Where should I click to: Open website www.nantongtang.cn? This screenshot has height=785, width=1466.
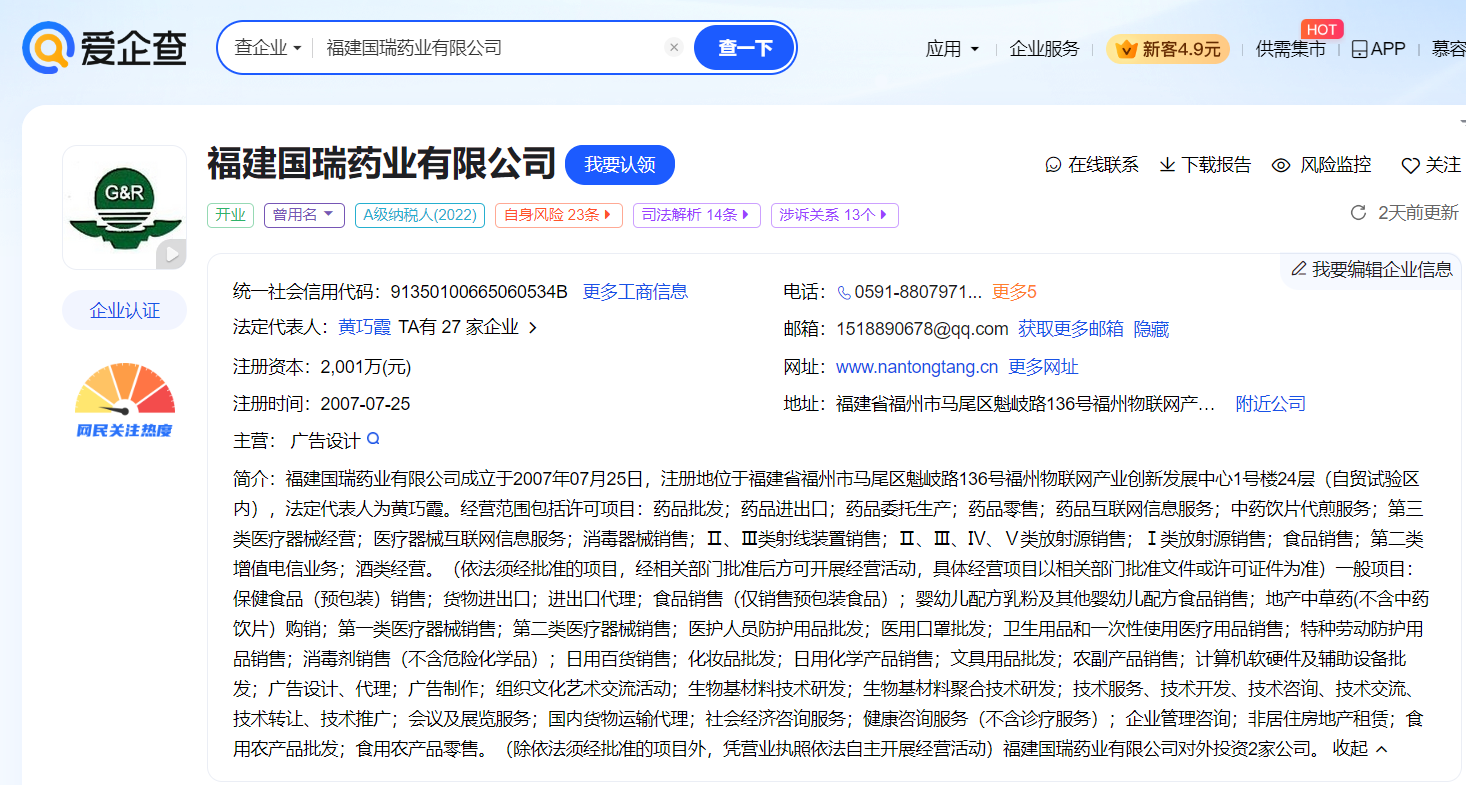pos(917,367)
